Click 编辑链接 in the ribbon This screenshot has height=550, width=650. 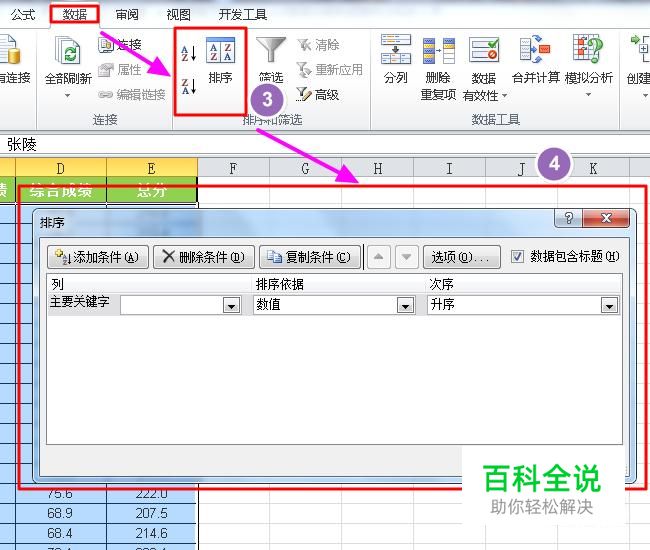[x=132, y=95]
